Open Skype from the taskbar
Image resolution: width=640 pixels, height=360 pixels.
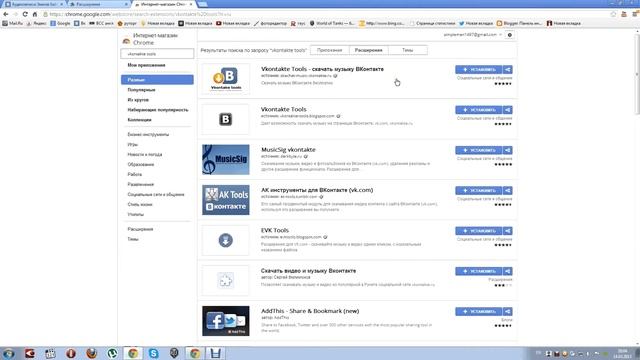point(153,353)
